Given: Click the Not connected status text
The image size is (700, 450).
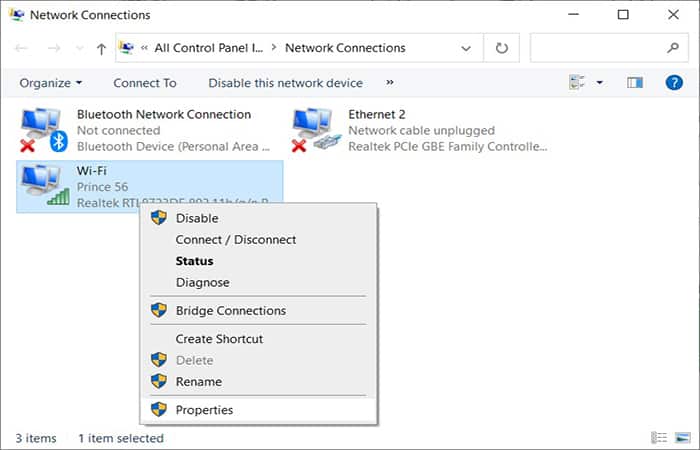Looking at the screenshot, I should pyautogui.click(x=118, y=130).
